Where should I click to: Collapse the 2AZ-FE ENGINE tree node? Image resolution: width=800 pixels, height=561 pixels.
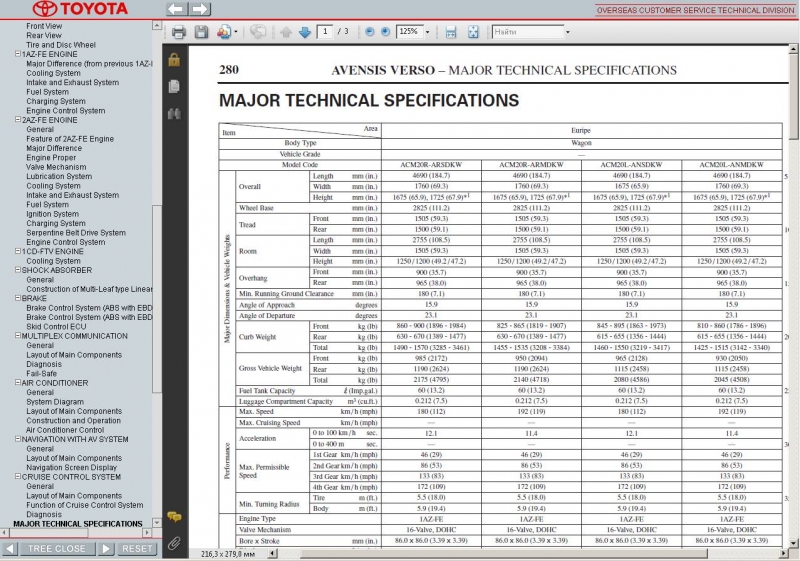18,120
